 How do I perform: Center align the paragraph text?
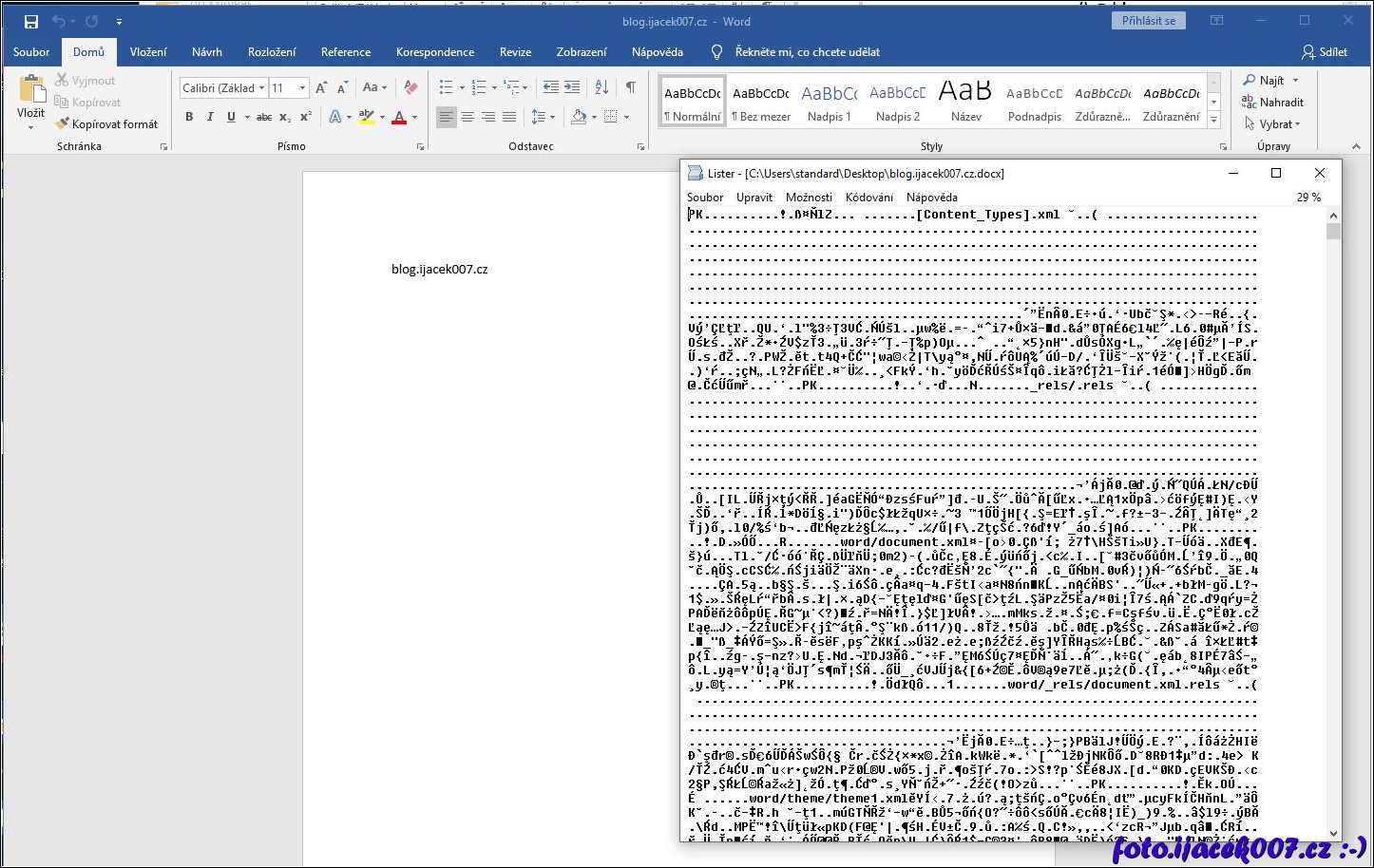click(x=468, y=117)
